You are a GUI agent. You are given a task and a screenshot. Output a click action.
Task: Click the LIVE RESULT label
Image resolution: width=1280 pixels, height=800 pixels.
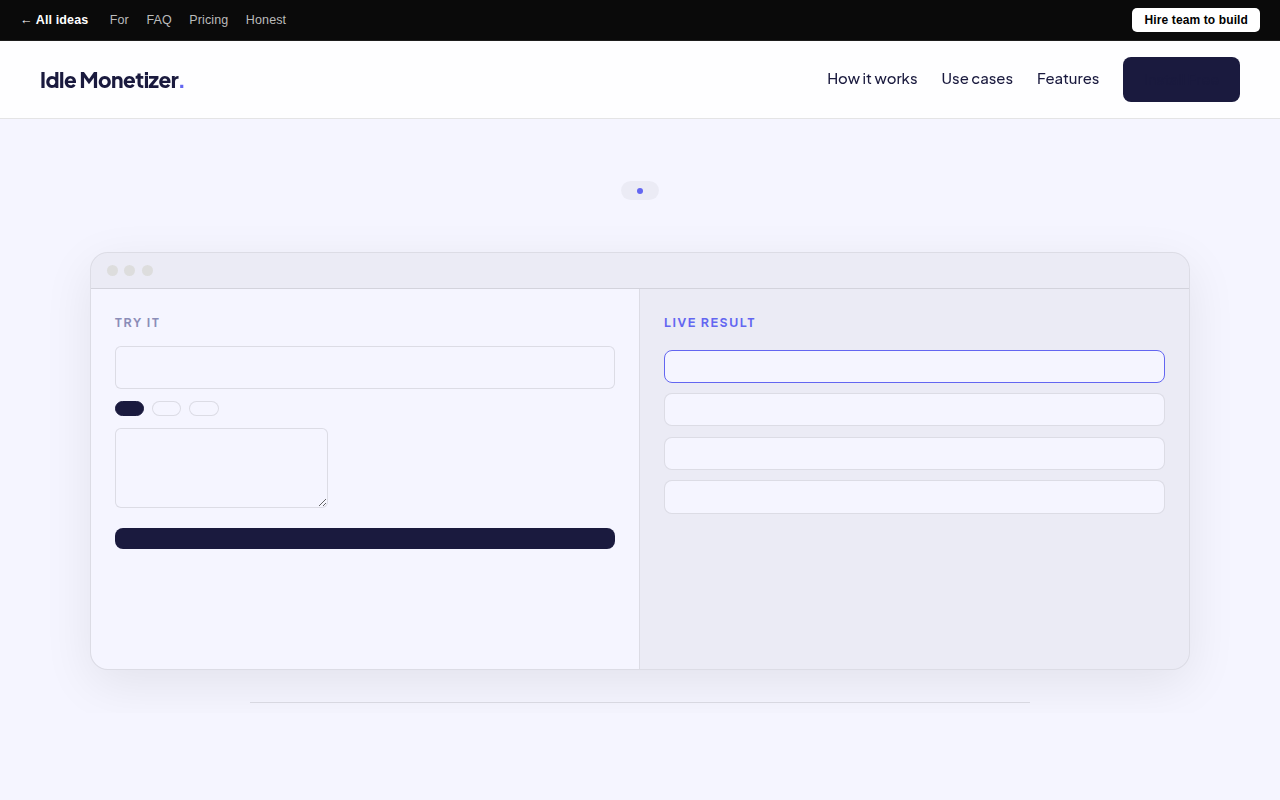coord(710,323)
